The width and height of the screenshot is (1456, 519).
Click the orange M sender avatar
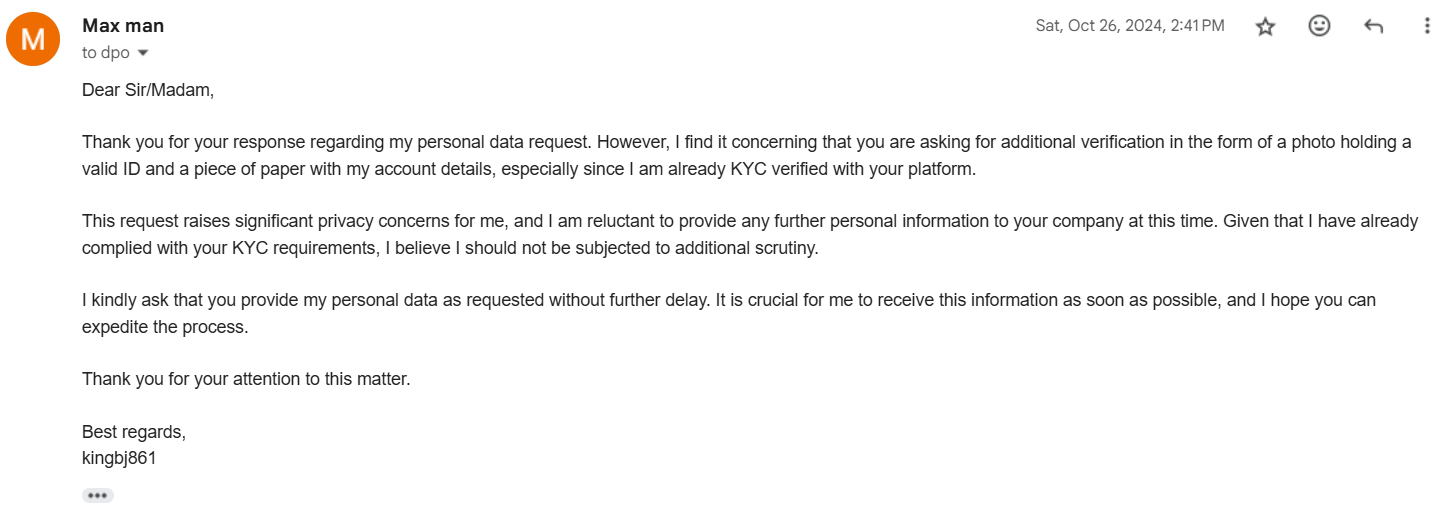coord(33,40)
